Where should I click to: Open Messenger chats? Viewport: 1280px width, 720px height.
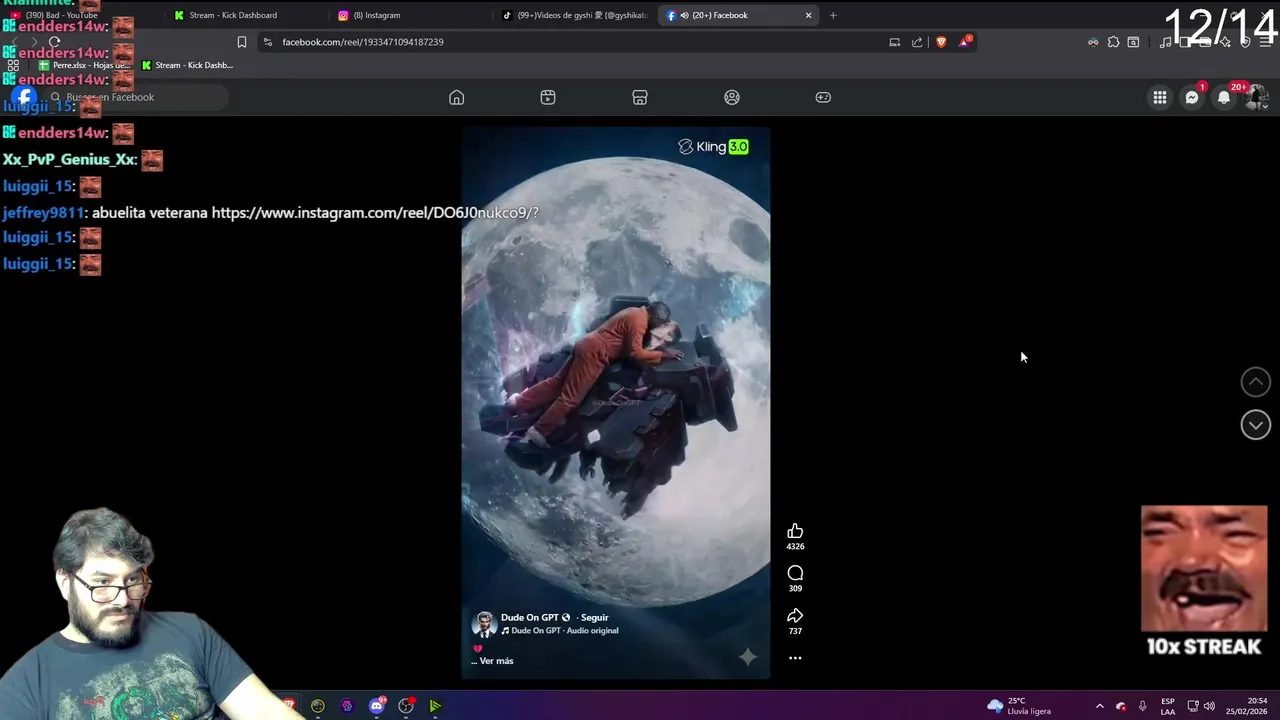tap(1191, 97)
